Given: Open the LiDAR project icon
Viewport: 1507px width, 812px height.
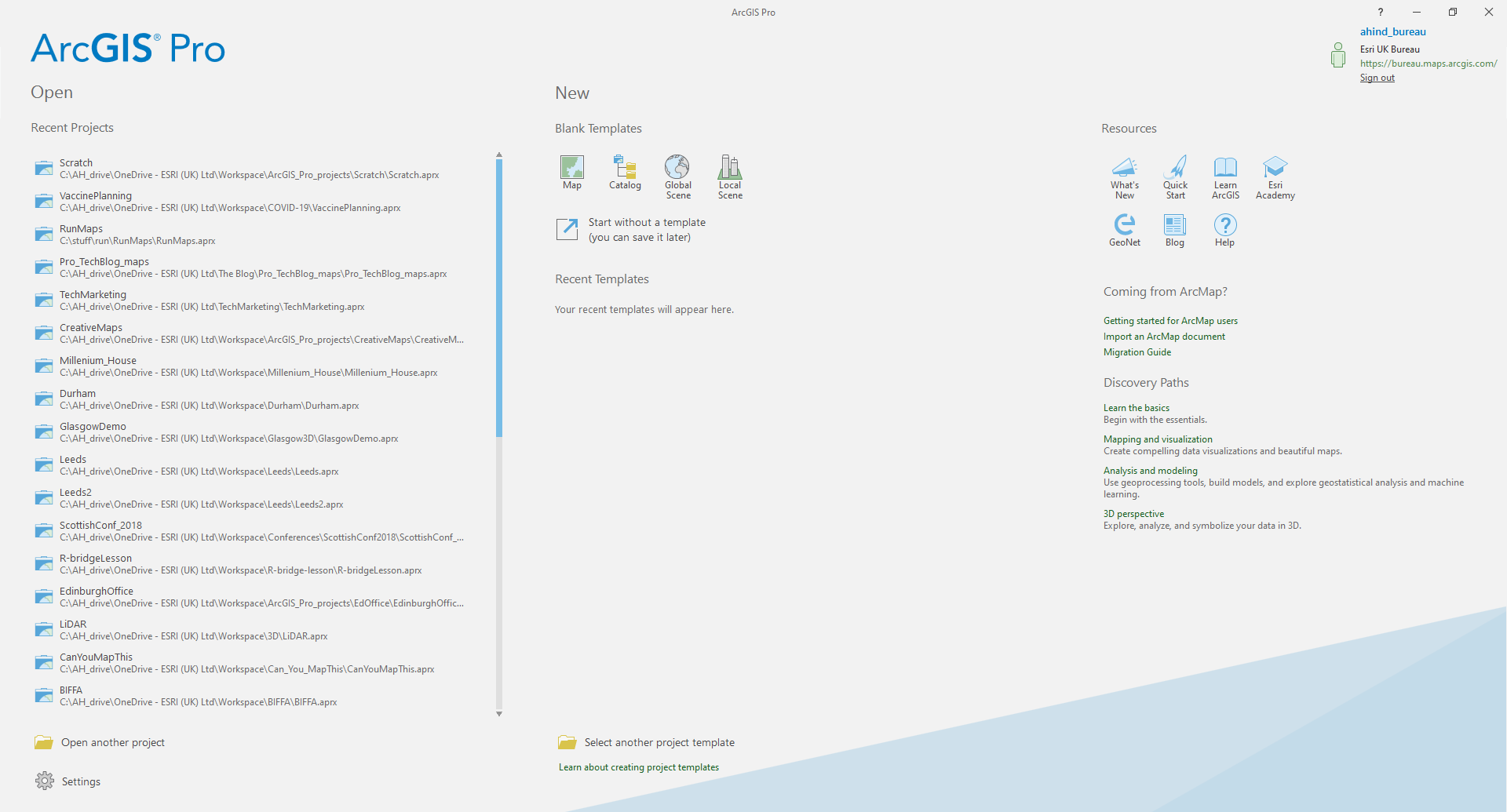Looking at the screenshot, I should [x=44, y=630].
